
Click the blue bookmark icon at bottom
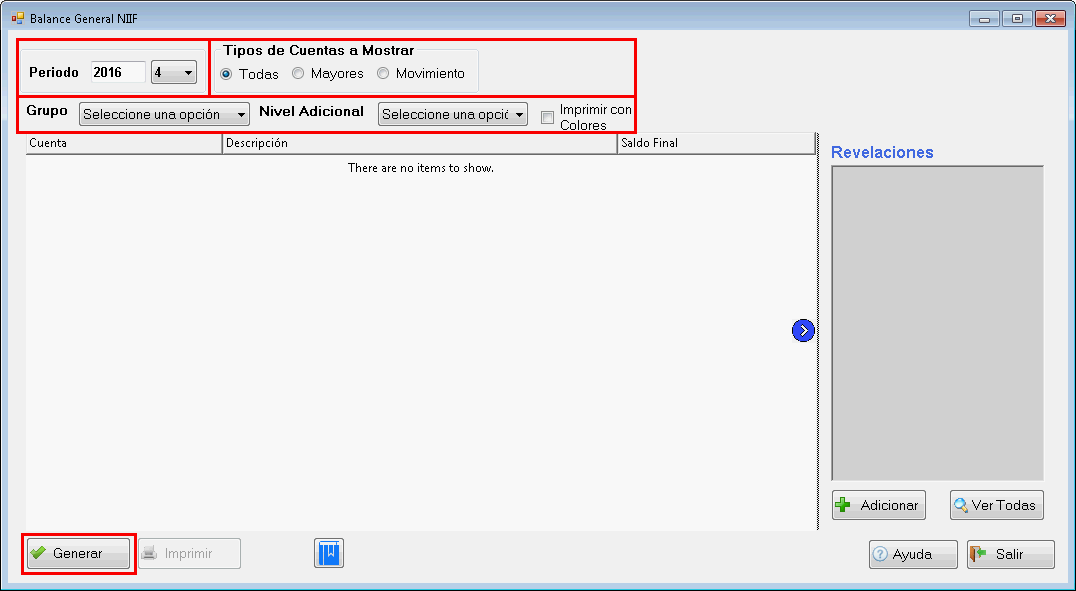[x=329, y=553]
